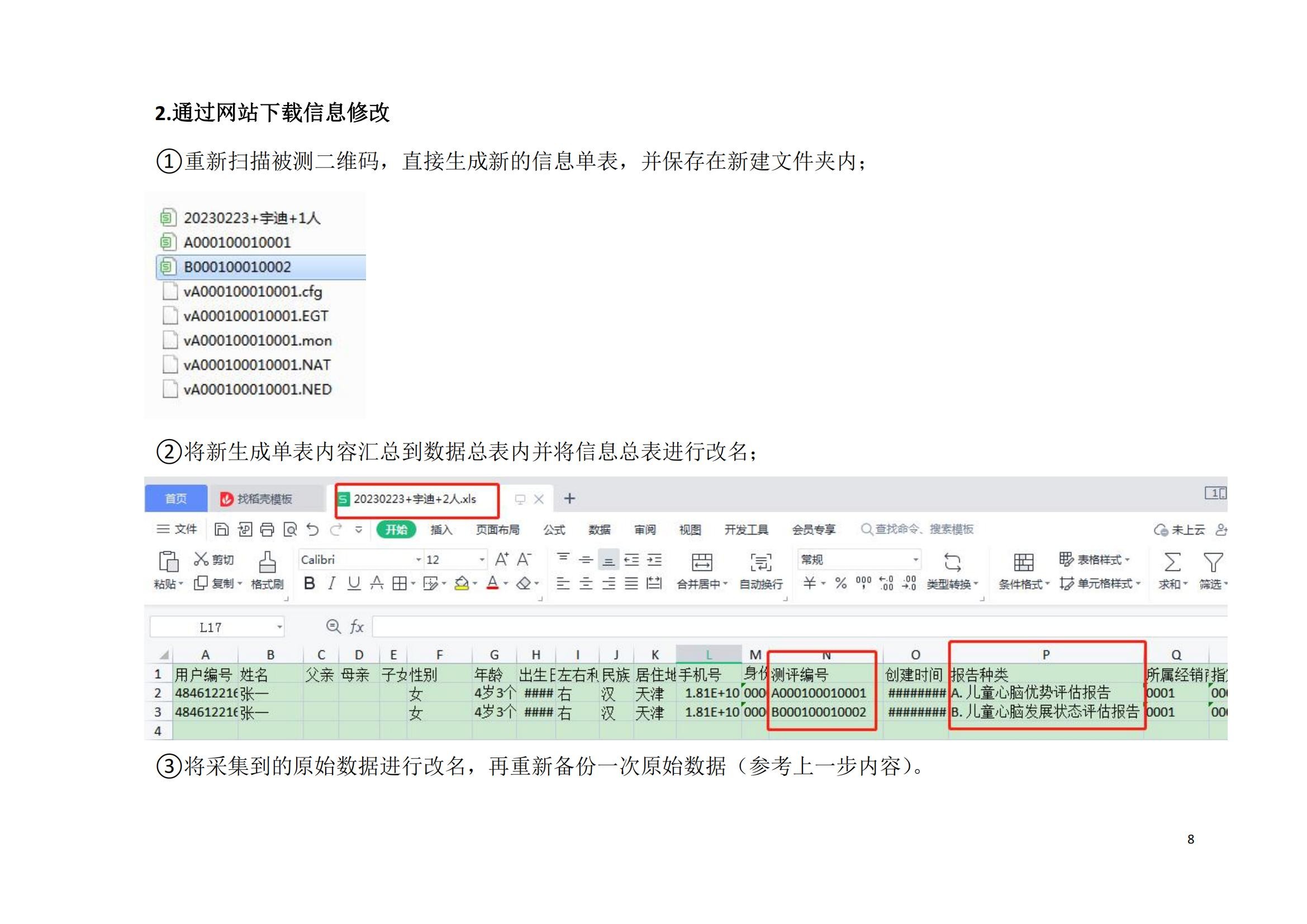
Task: Switch to the 页面布局 ribbon tab
Action: 497,530
